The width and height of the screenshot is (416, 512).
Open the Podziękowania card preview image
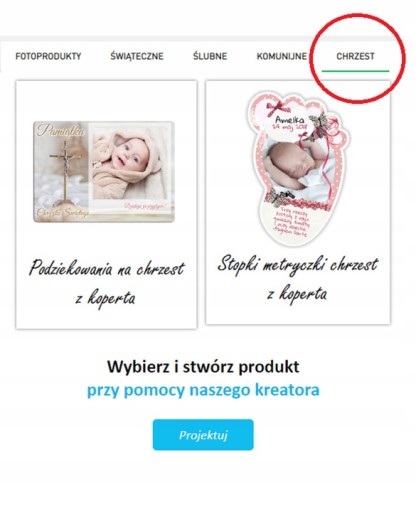click(104, 172)
